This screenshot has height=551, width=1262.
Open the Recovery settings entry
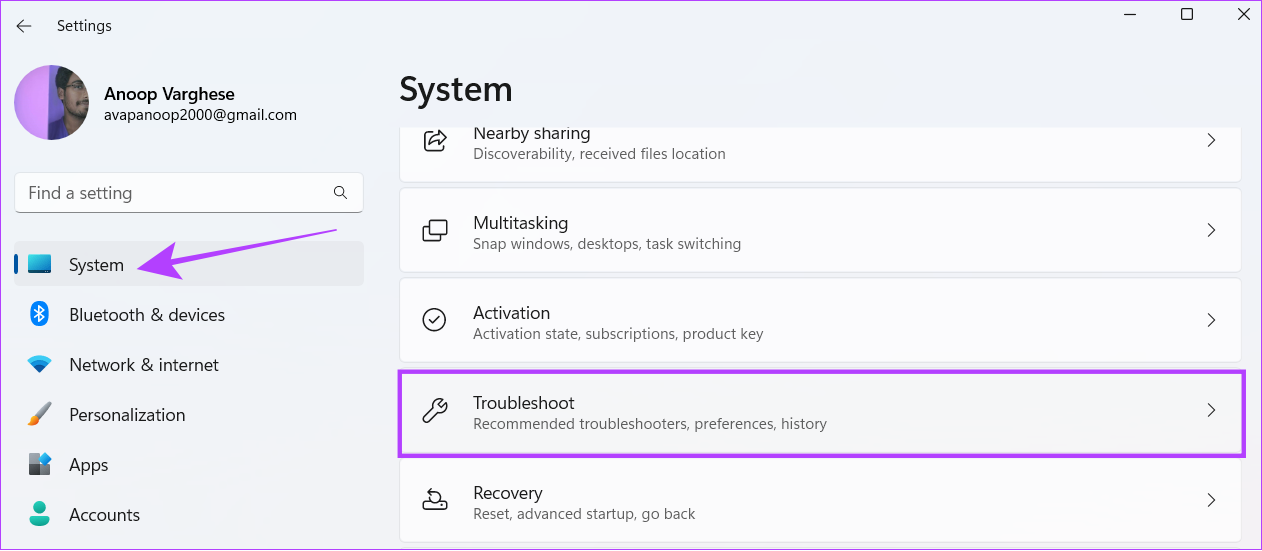(x=820, y=500)
